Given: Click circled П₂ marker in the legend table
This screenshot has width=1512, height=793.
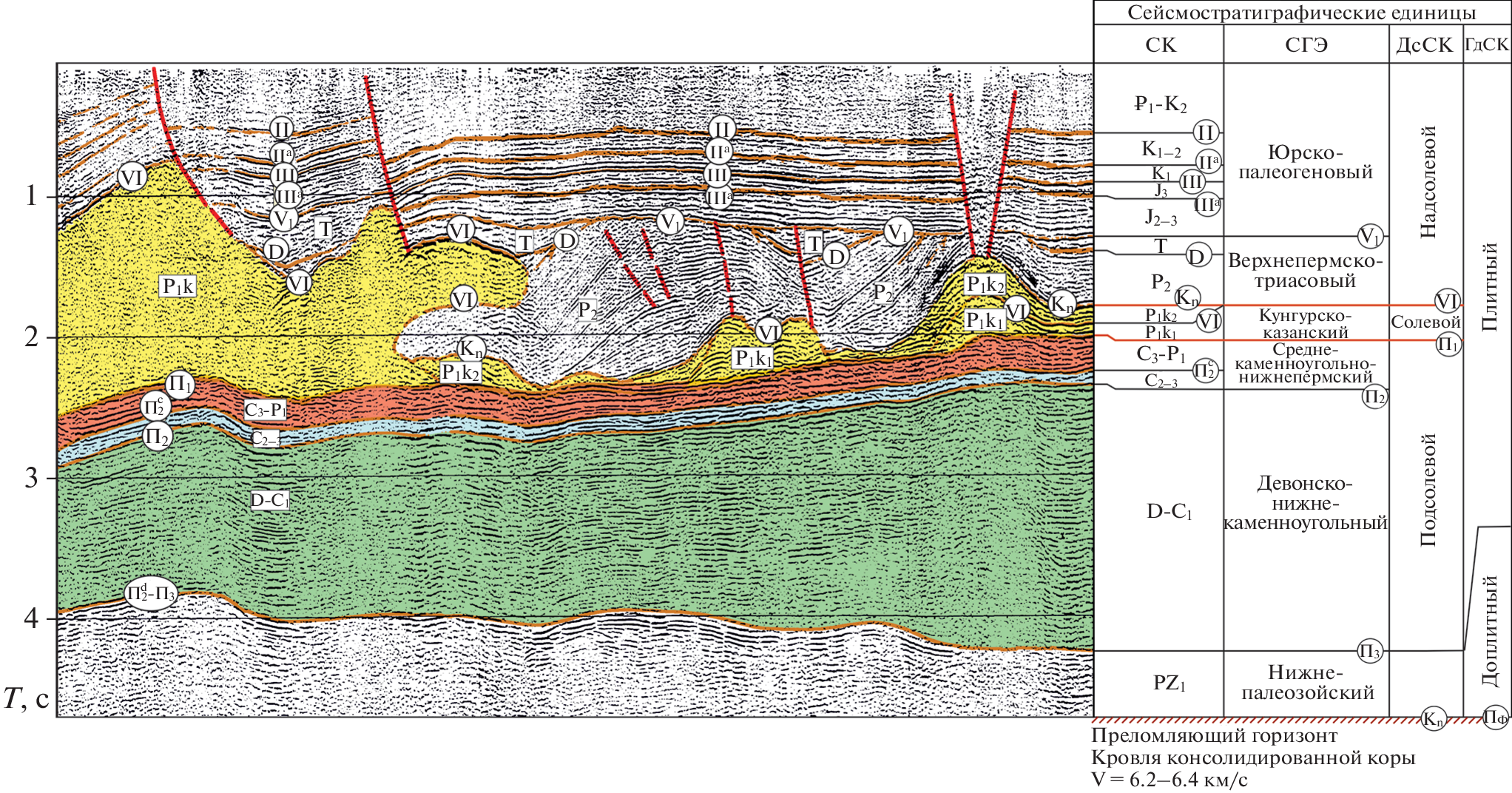Looking at the screenshot, I should point(1374,397).
